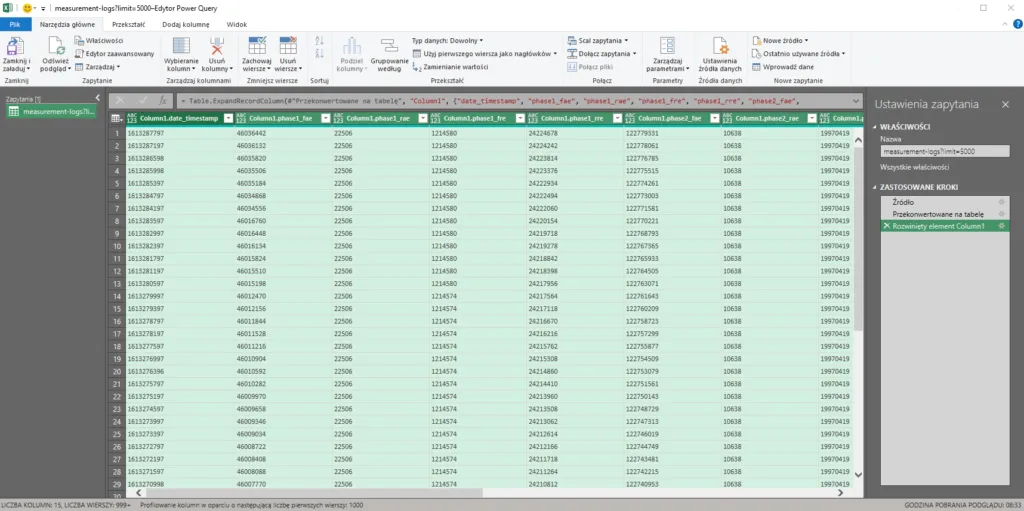The image size is (1024, 511).
Task: Open filter dropdown for Column1.phase1_fae
Action: pos(325,118)
